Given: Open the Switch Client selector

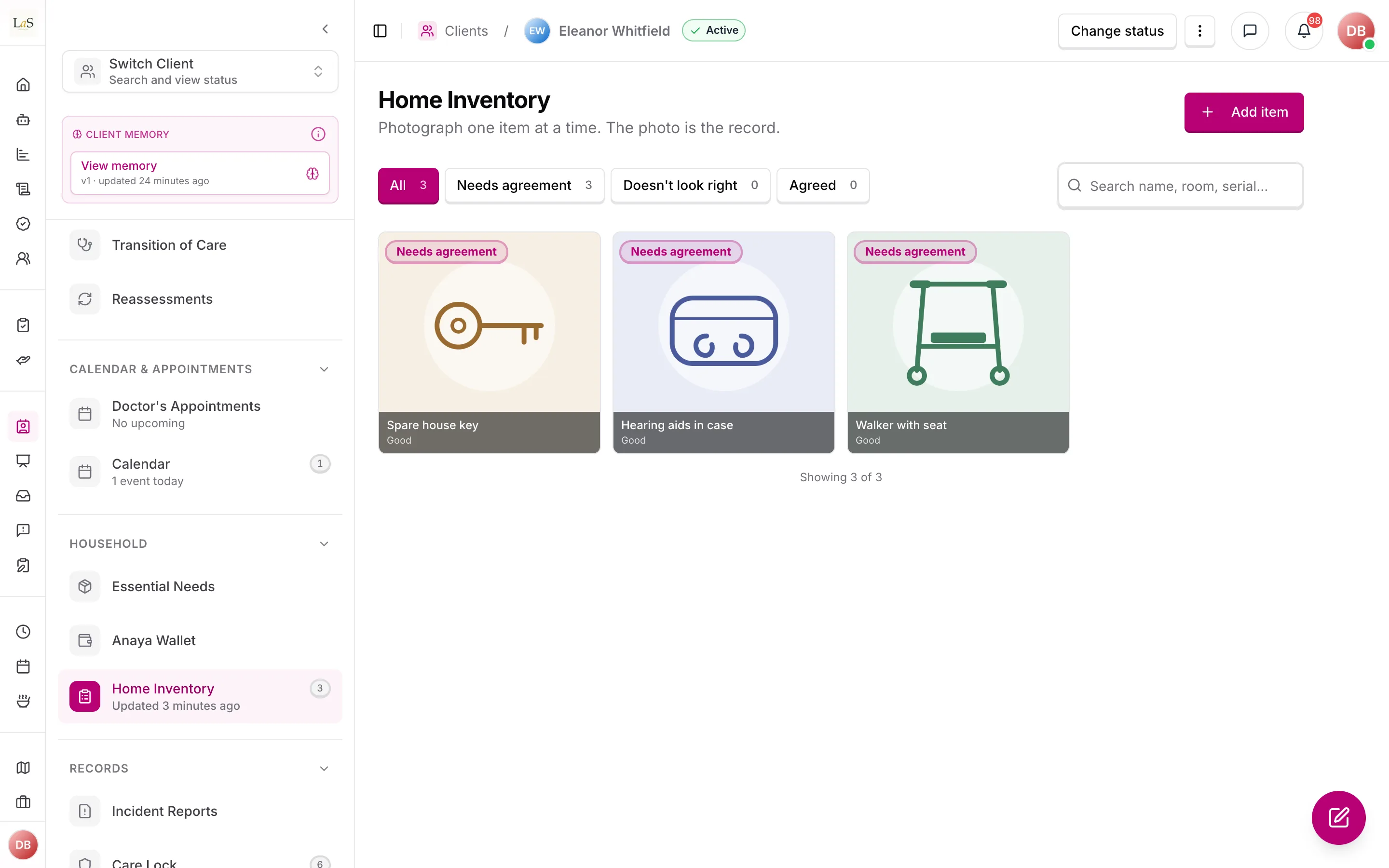Looking at the screenshot, I should tap(200, 71).
